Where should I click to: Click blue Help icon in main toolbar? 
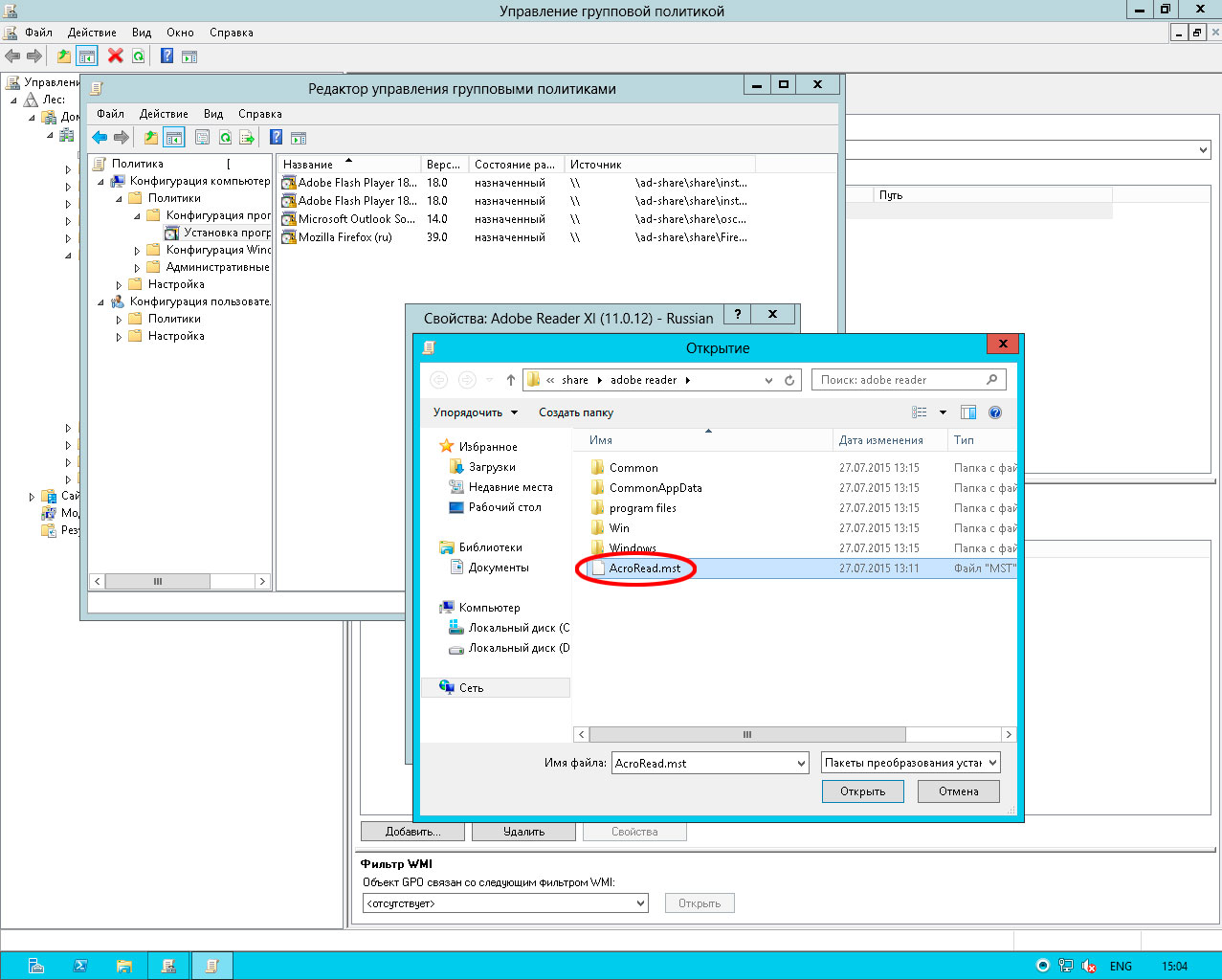tap(167, 56)
